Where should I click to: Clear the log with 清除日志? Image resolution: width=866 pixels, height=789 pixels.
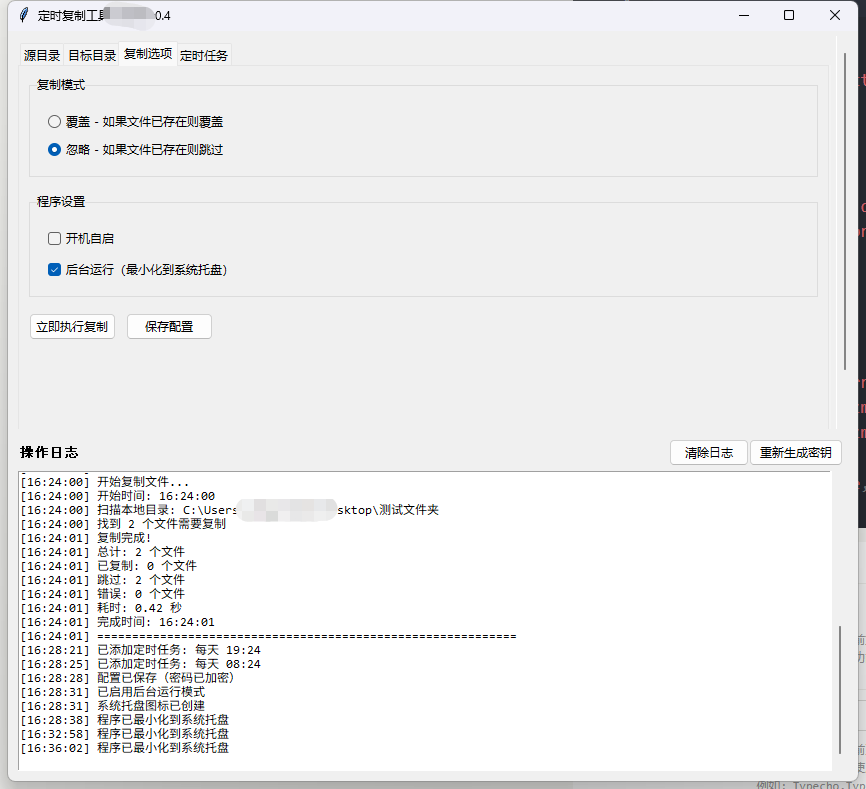click(708, 453)
